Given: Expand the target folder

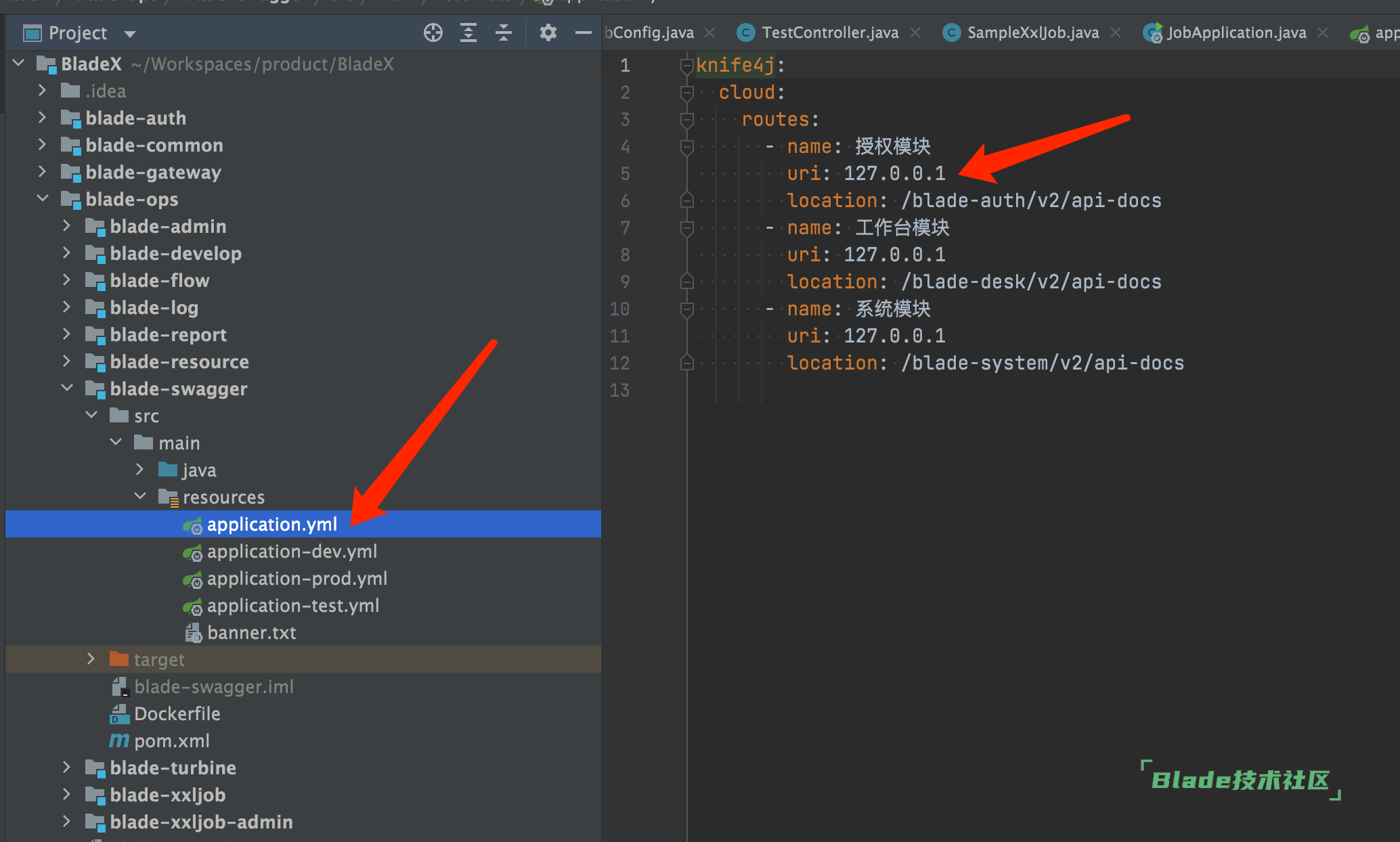Looking at the screenshot, I should click(91, 659).
